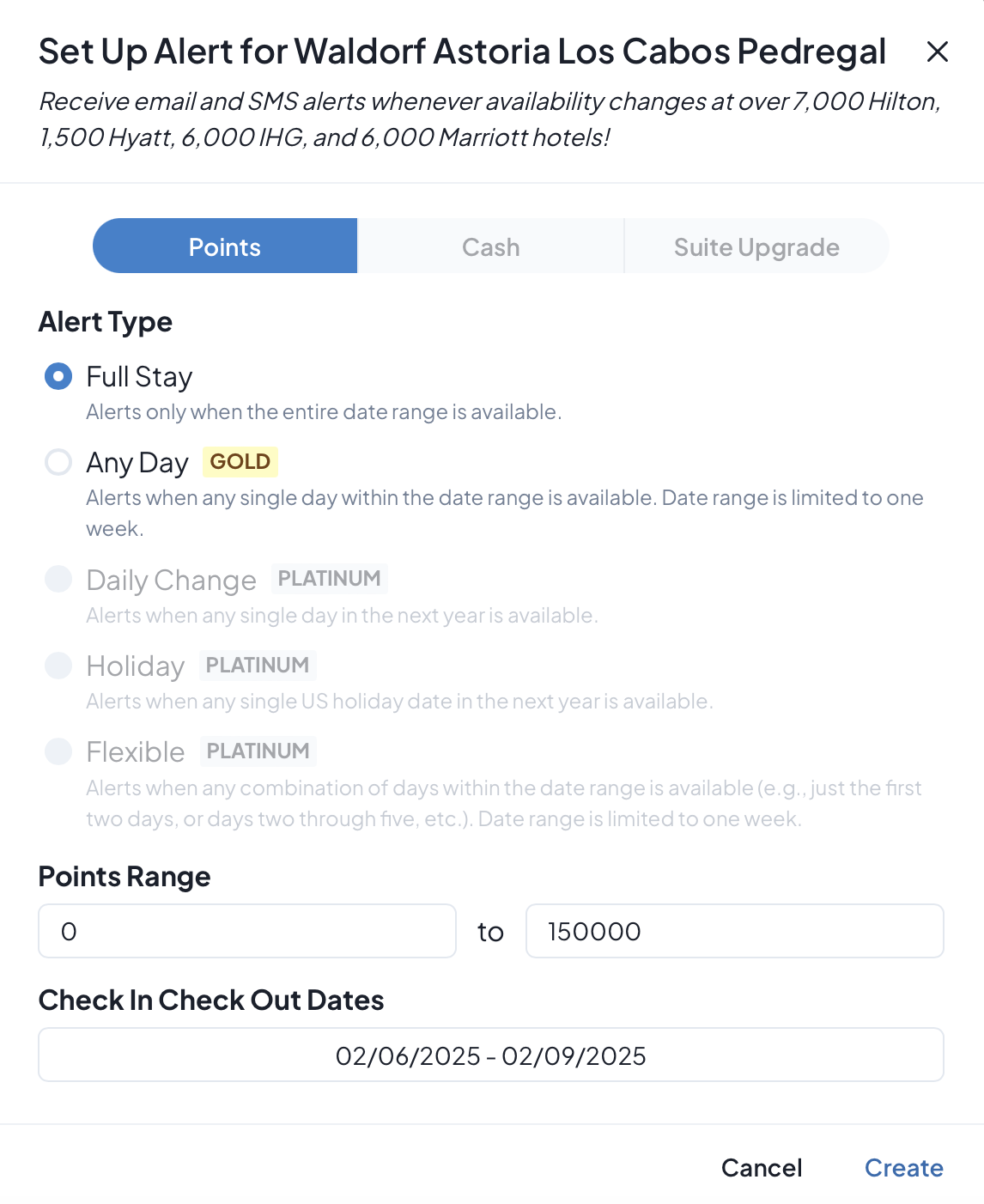Focus the minimum points input field
This screenshot has width=984, height=1204.
click(247, 931)
